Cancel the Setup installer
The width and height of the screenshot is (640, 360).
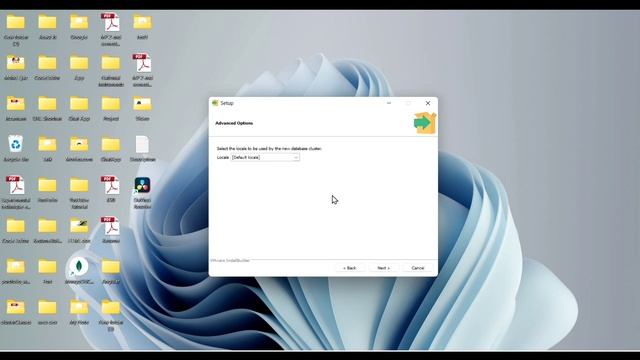(x=418, y=268)
